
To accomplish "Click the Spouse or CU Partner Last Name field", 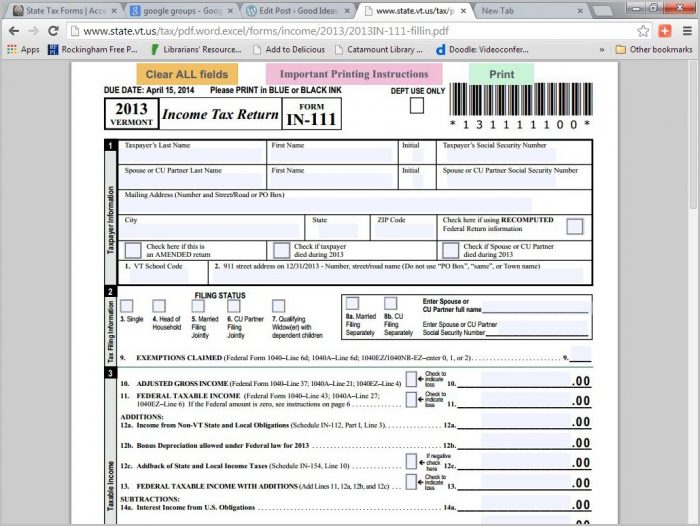I will pos(191,180).
